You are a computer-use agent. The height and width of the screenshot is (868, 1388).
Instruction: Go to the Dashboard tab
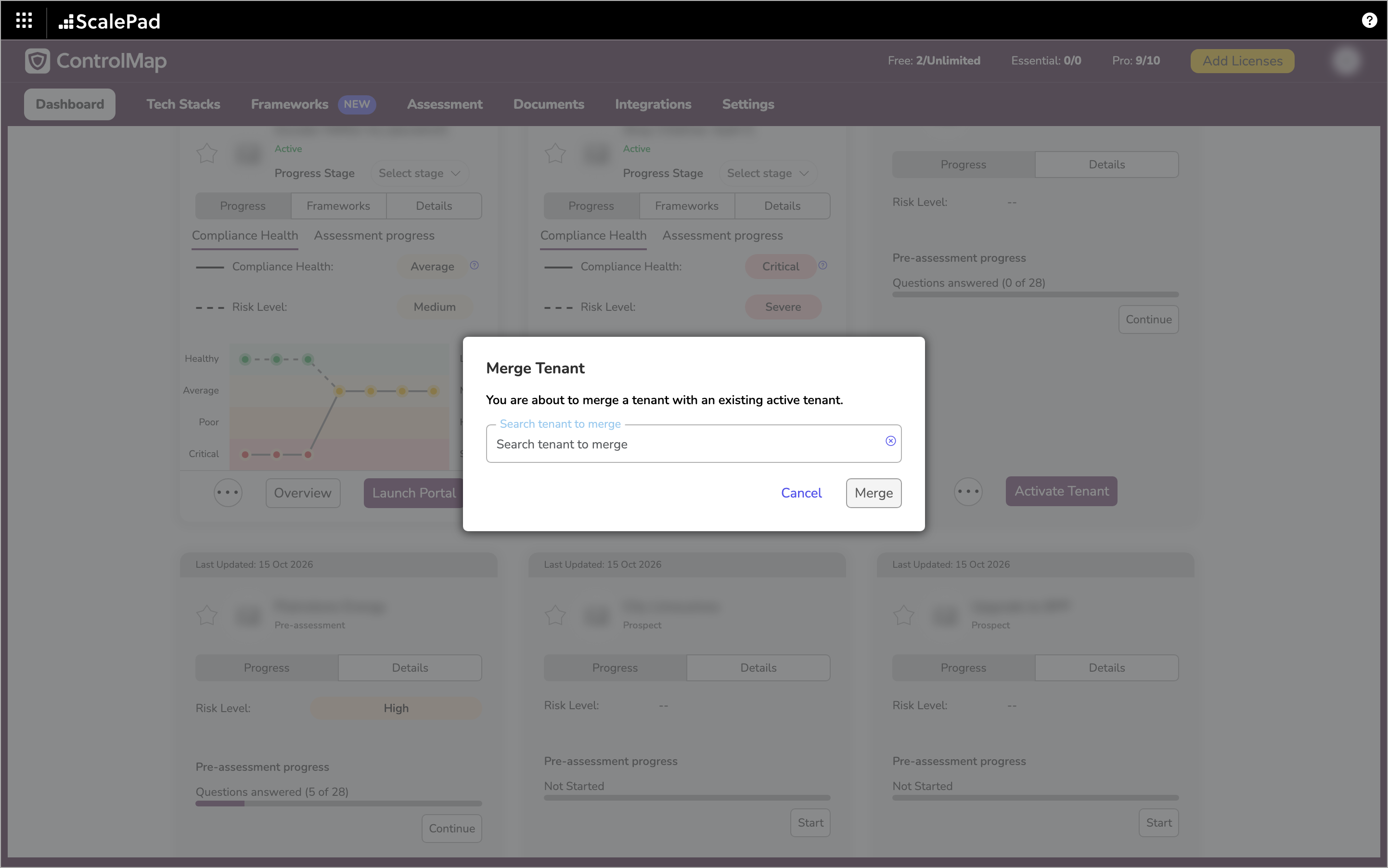69,104
